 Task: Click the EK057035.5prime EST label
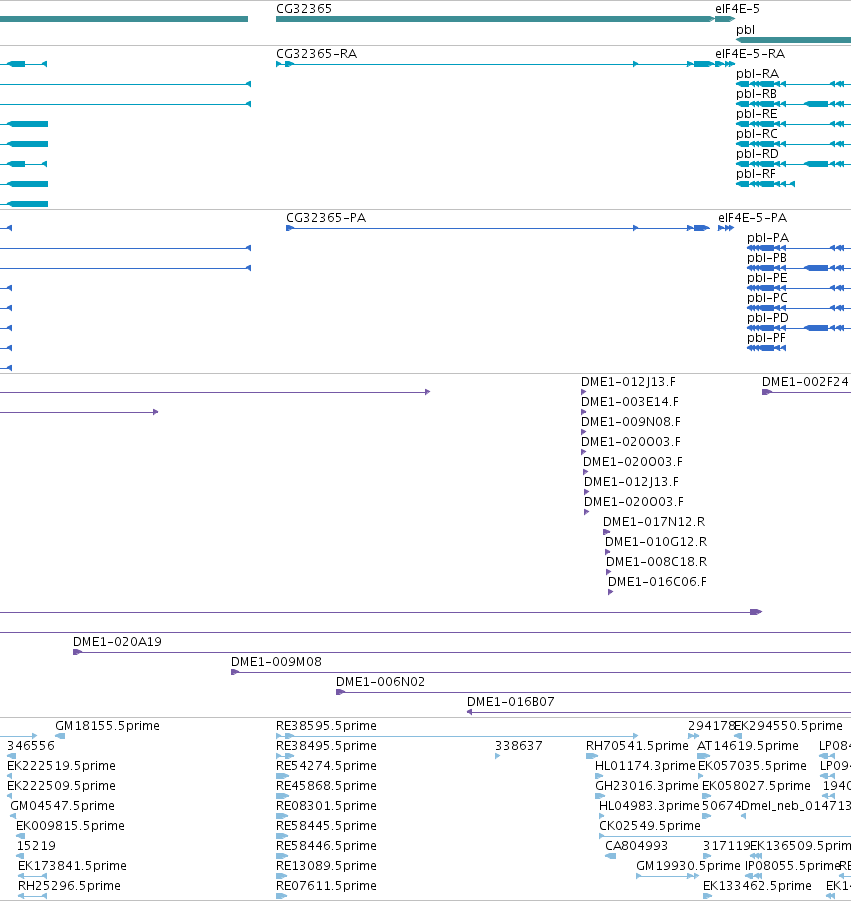pos(753,766)
